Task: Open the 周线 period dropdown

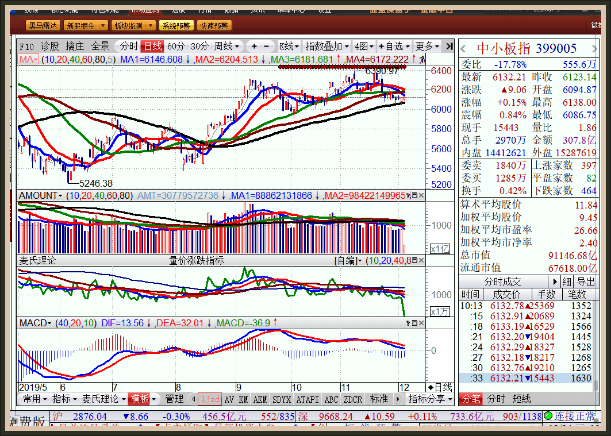Action: [x=226, y=46]
